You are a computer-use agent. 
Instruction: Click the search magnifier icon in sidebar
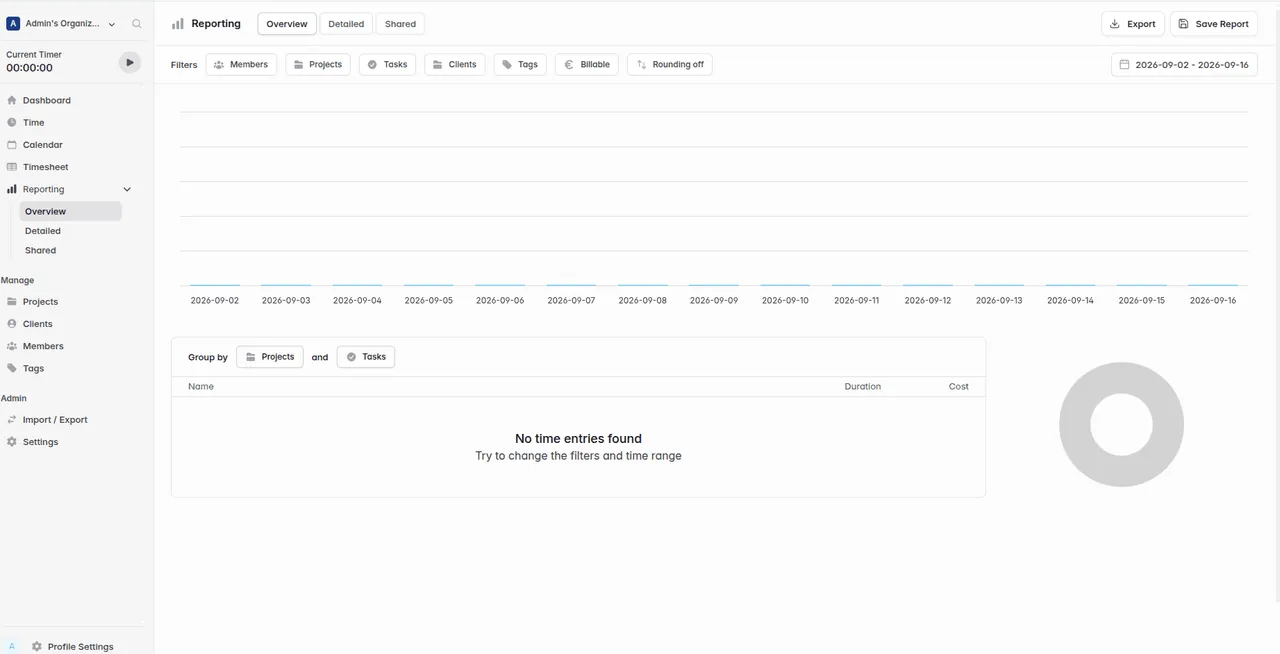(136, 24)
